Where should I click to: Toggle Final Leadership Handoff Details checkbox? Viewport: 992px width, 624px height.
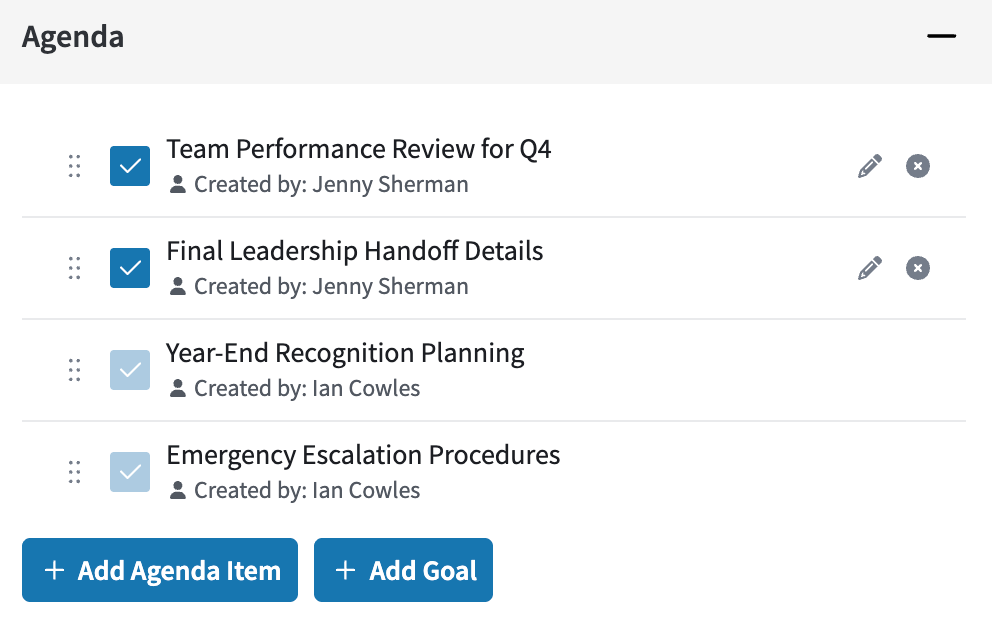130,268
